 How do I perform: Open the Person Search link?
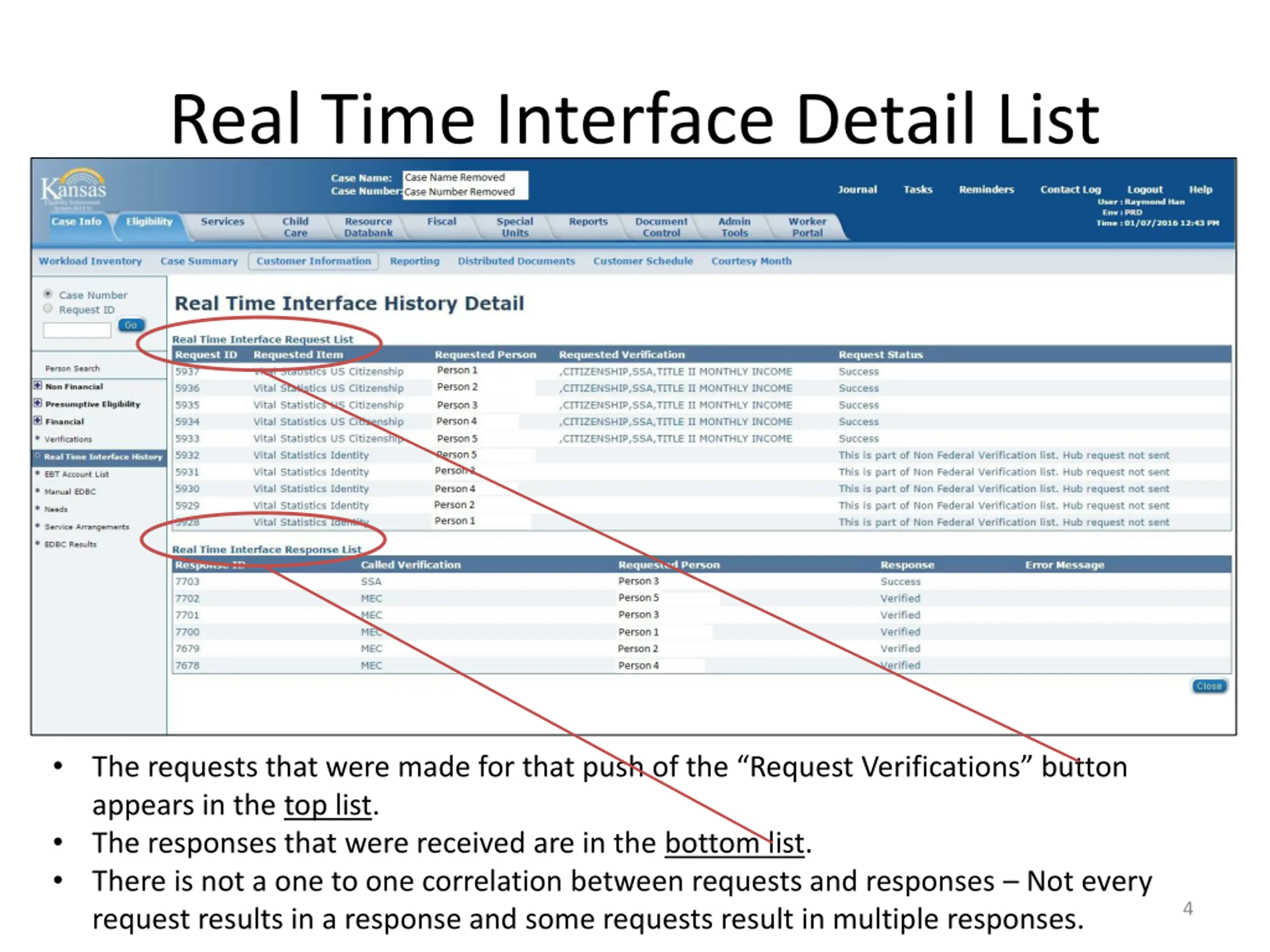72,368
